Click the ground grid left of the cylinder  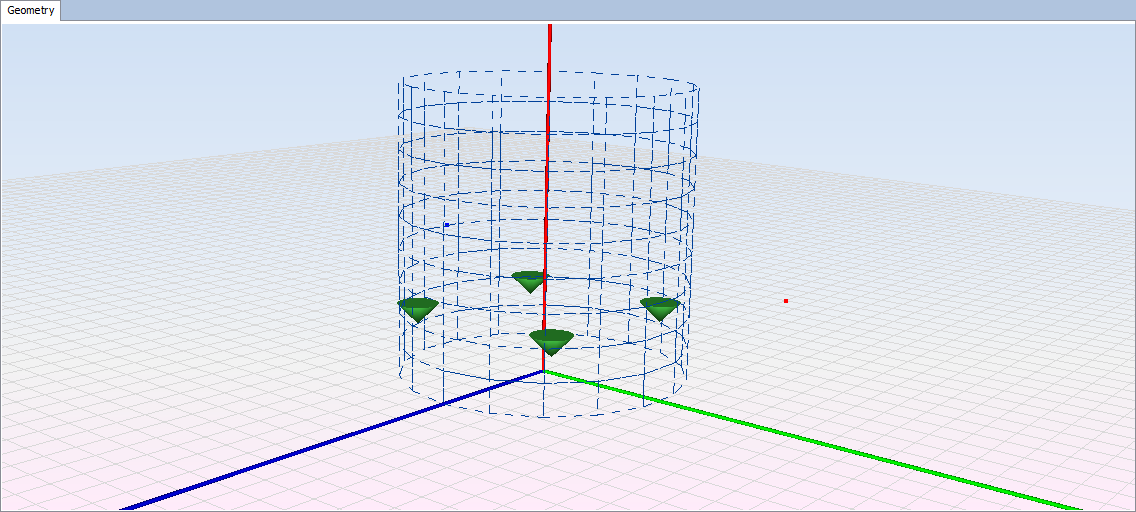click(x=200, y=300)
